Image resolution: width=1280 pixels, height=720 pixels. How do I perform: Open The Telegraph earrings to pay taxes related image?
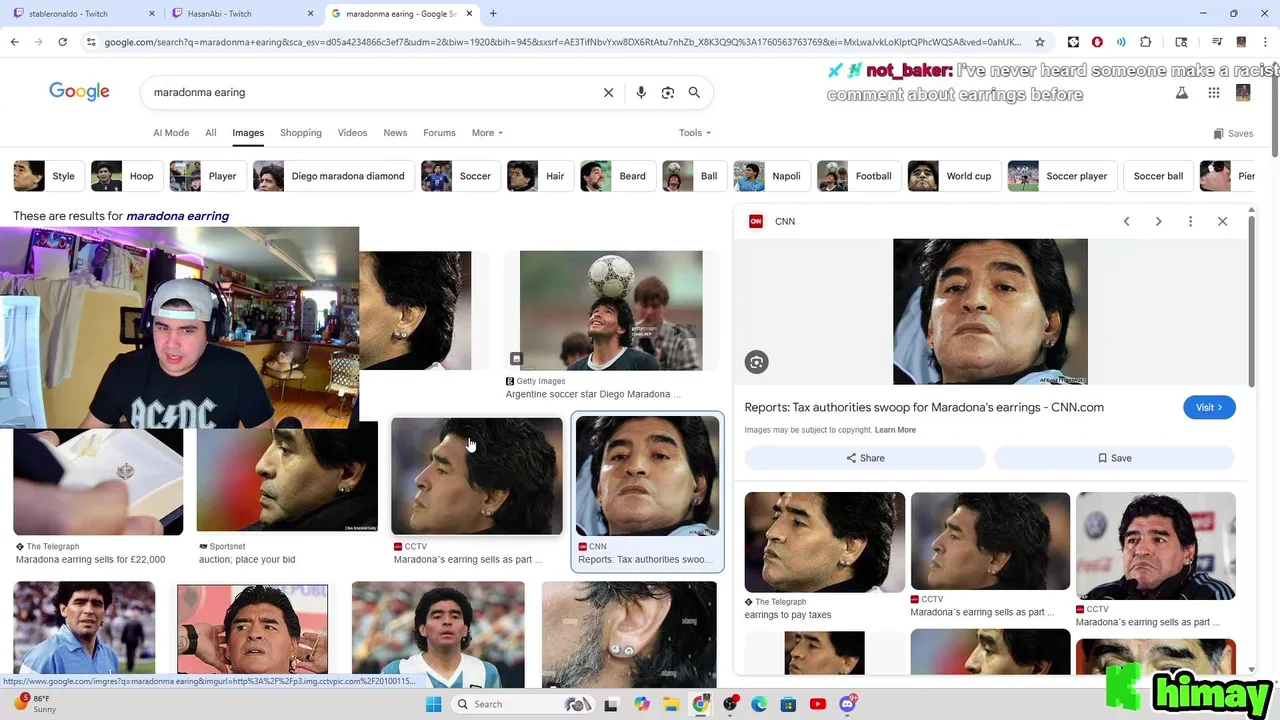point(824,542)
